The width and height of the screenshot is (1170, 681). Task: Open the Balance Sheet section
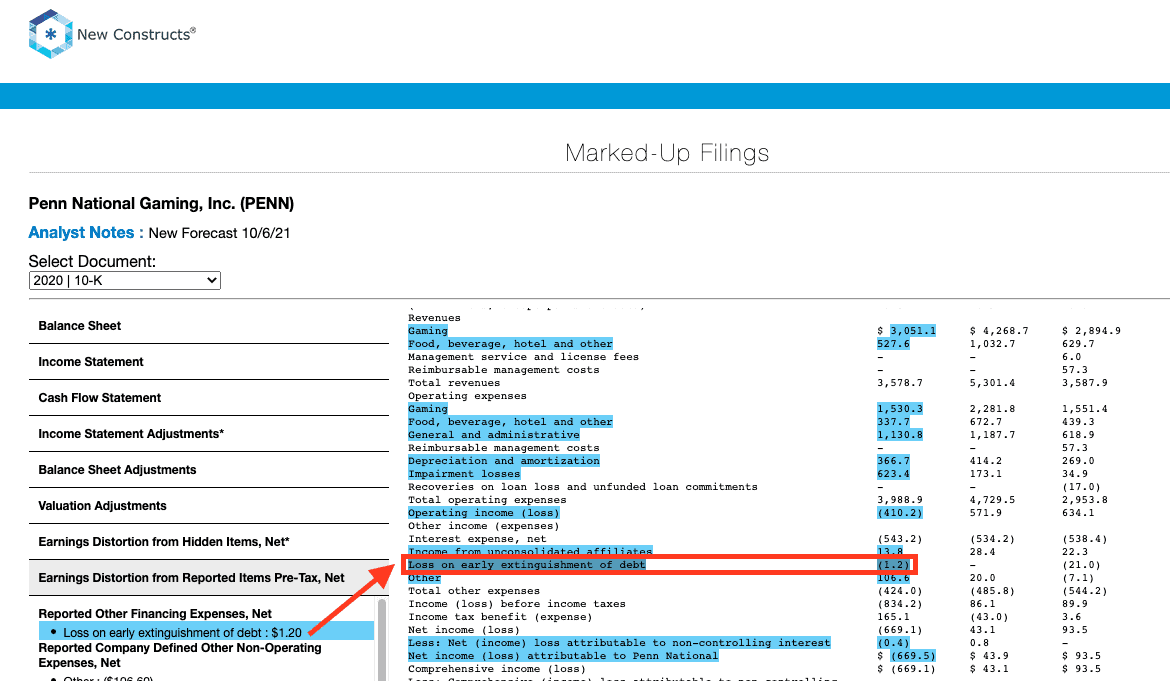click(x=209, y=326)
